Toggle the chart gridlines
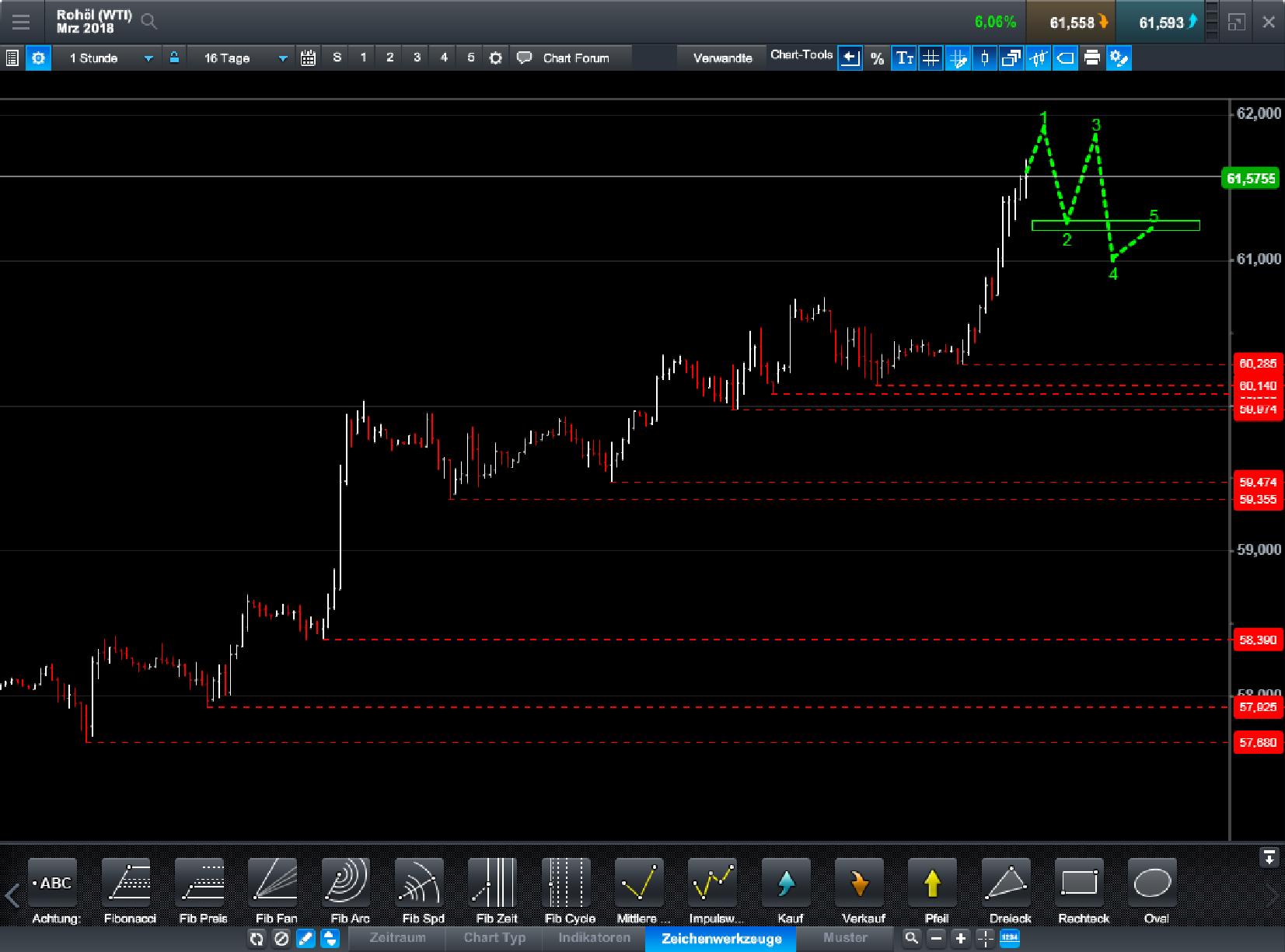 (x=931, y=58)
